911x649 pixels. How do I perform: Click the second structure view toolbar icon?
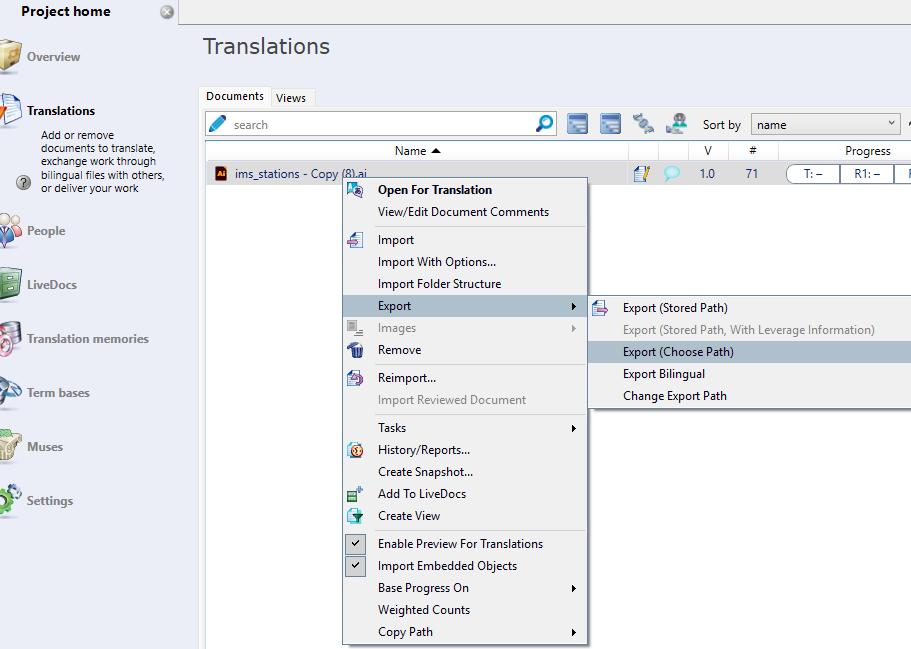click(610, 124)
